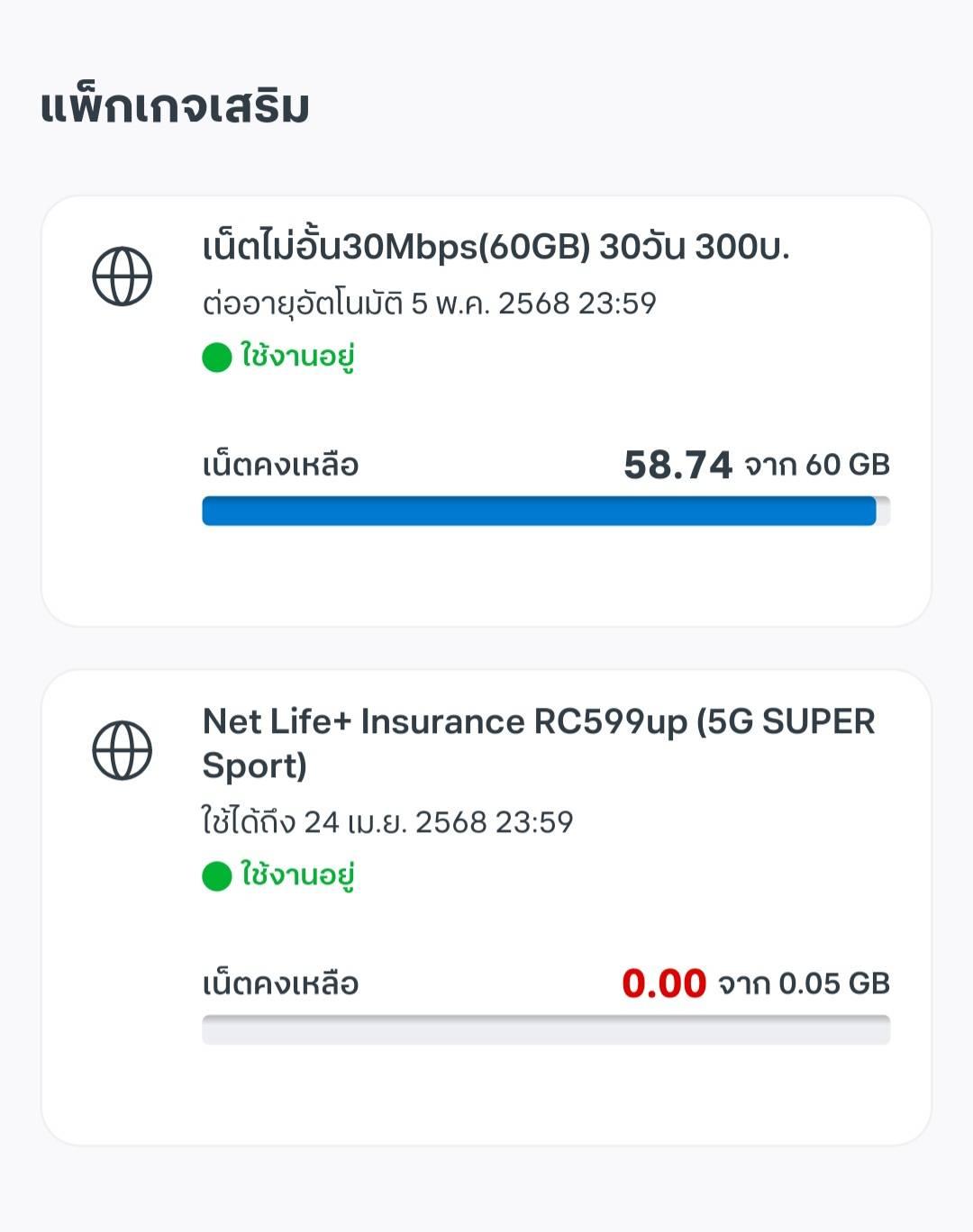This screenshot has width=973, height=1232.
Task: Click the แพ็กเกจเสริม section heading
Action: click(175, 106)
